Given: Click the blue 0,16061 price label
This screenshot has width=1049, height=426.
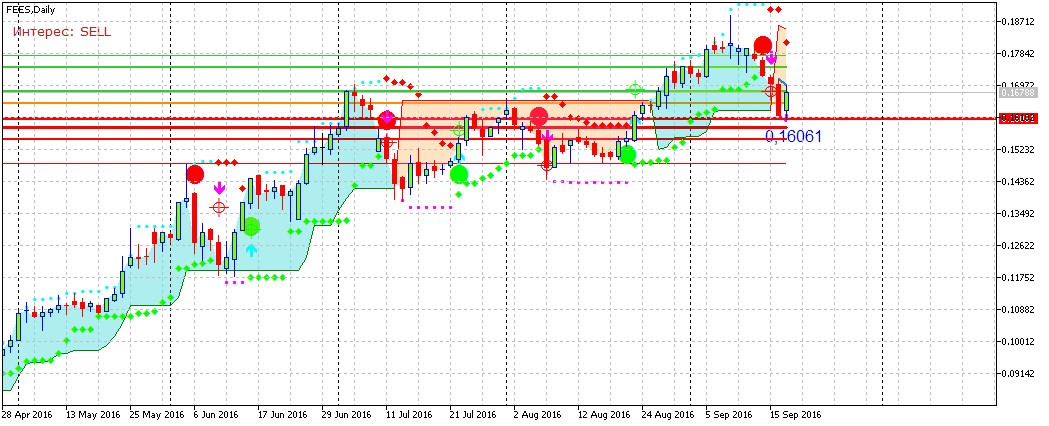Looking at the screenshot, I should 794,135.
